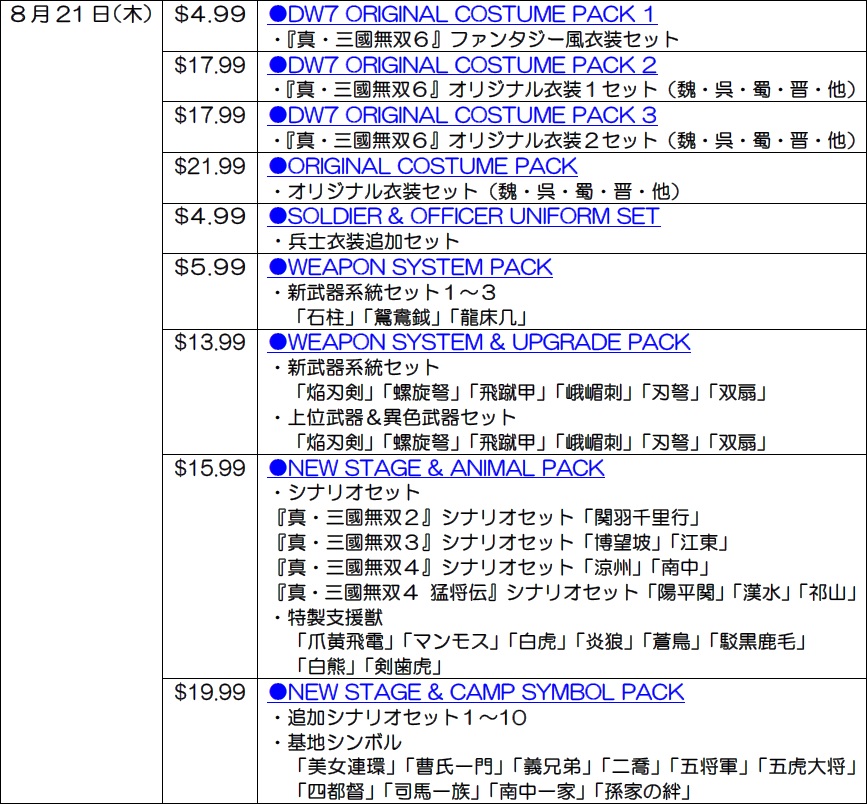
Task: Click the 「博望坡」「江東」 scenario line
Action: 503,543
